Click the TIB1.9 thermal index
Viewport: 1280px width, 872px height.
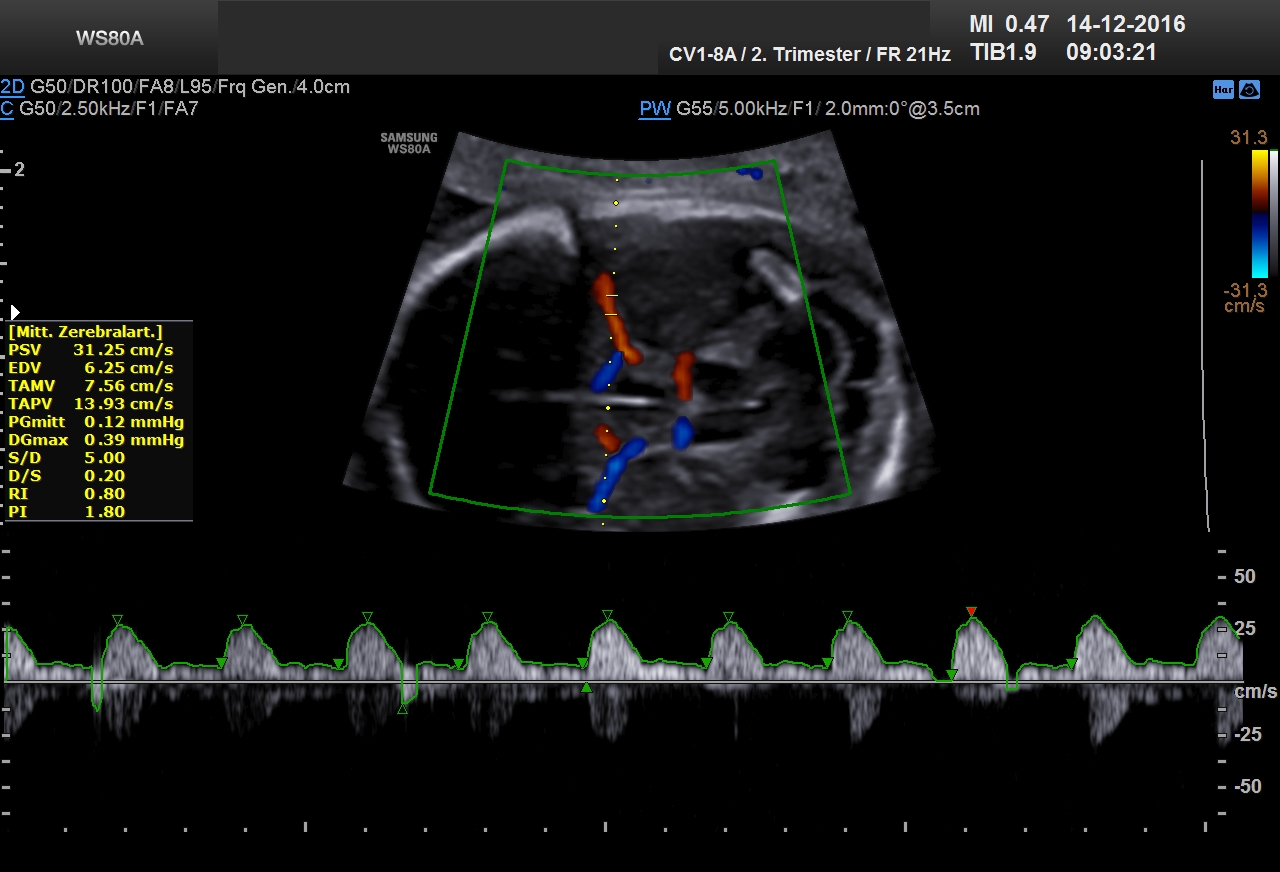[x=1003, y=53]
